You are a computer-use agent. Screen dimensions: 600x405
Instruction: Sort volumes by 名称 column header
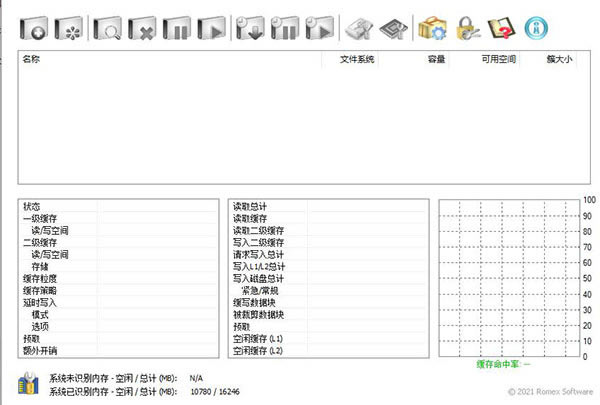pos(170,59)
